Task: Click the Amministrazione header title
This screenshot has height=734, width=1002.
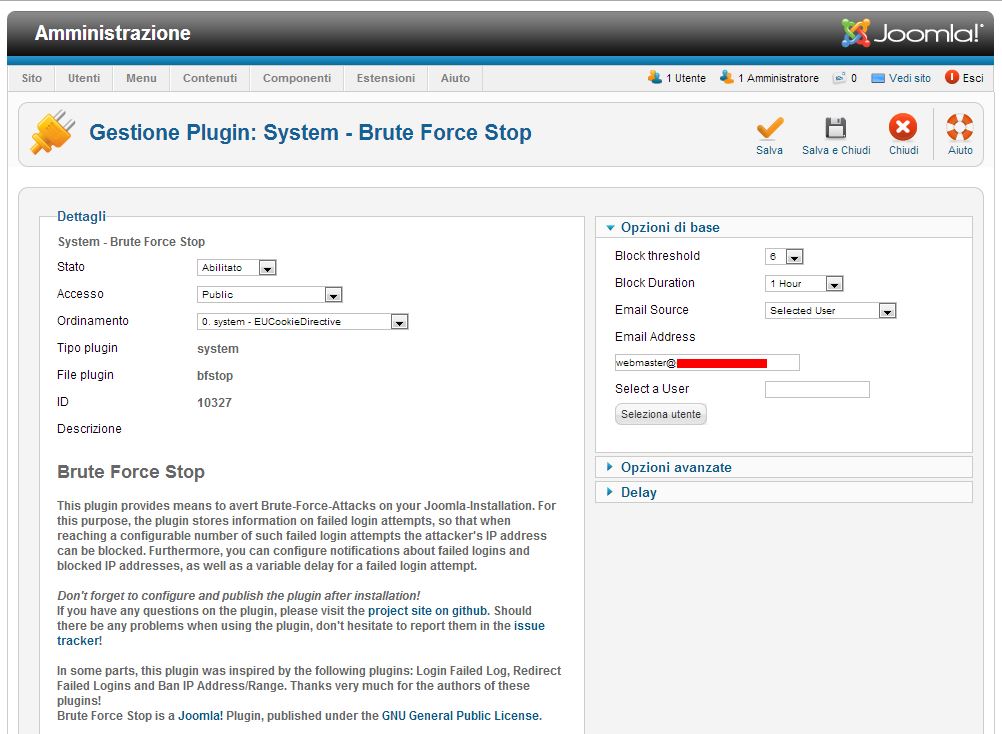Action: (112, 33)
